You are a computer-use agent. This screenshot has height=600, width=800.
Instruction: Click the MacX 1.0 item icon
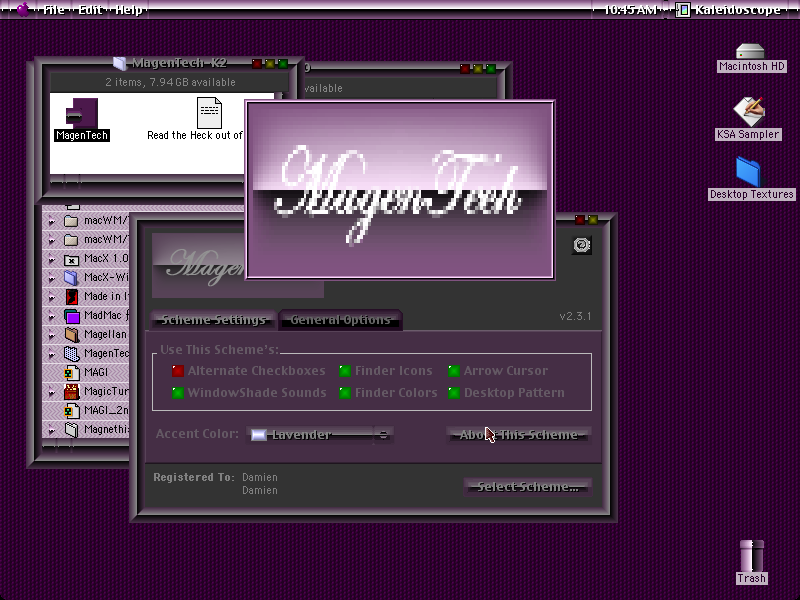pyautogui.click(x=71, y=259)
